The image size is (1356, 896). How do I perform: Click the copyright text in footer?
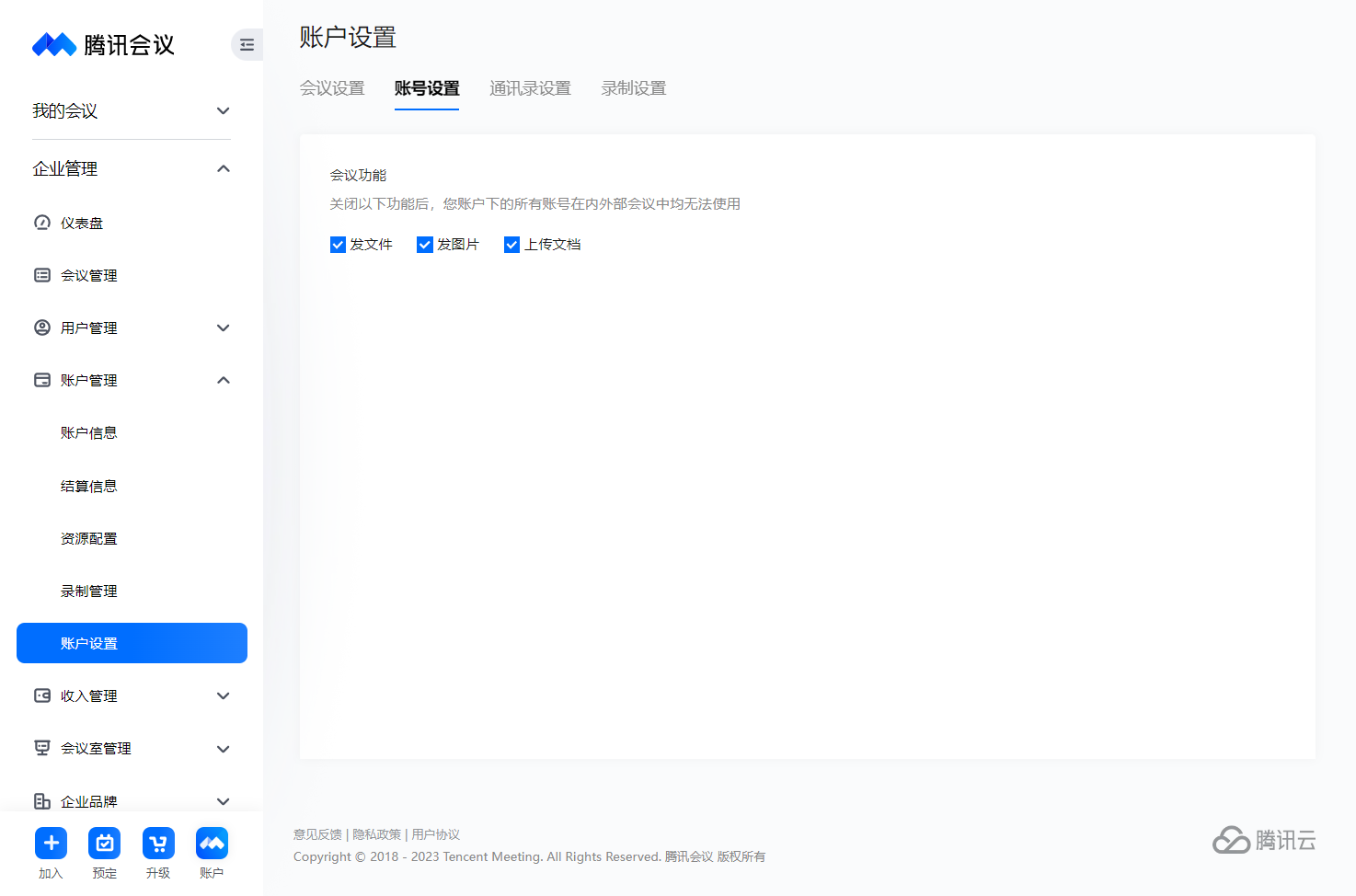(529, 856)
